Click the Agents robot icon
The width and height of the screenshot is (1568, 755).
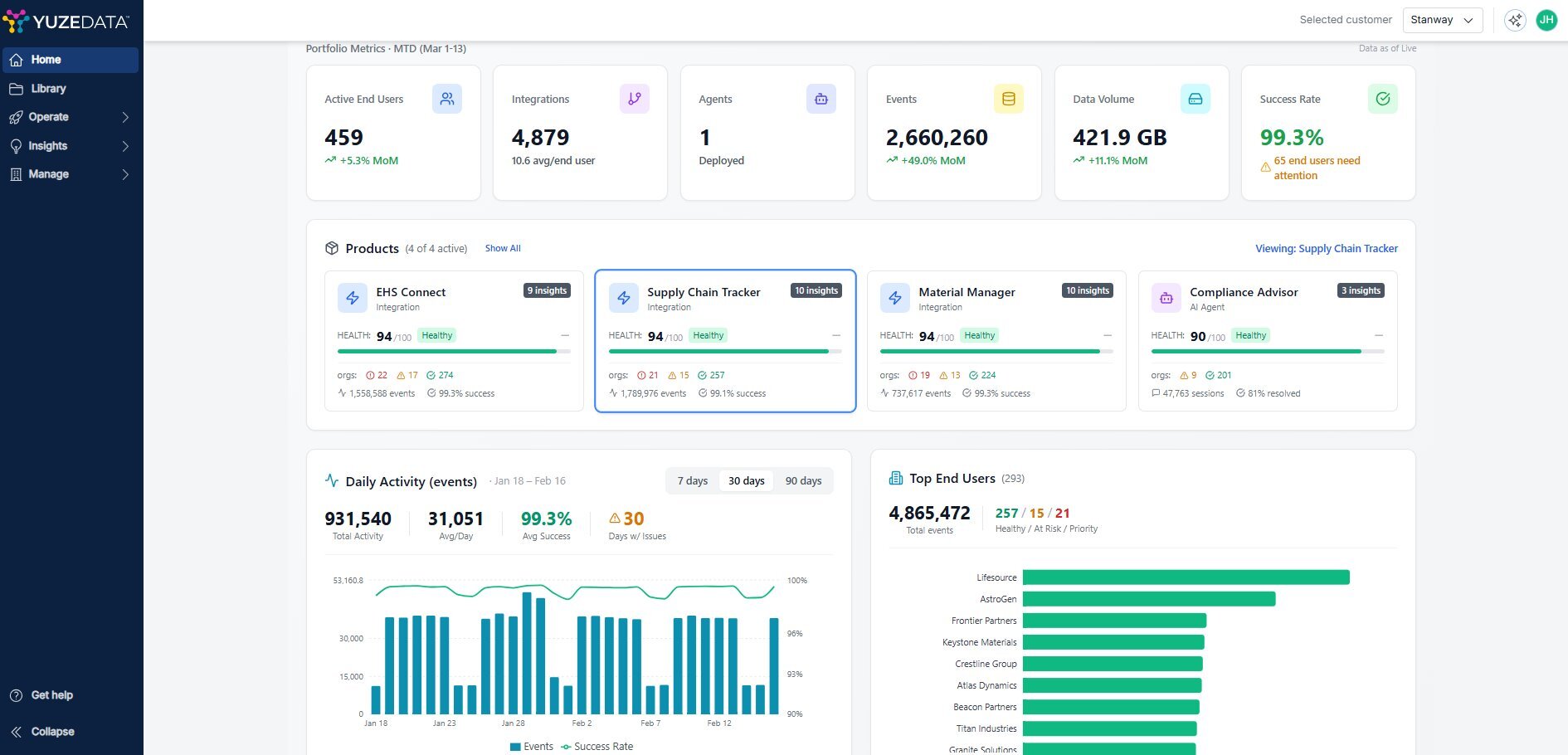(x=821, y=99)
